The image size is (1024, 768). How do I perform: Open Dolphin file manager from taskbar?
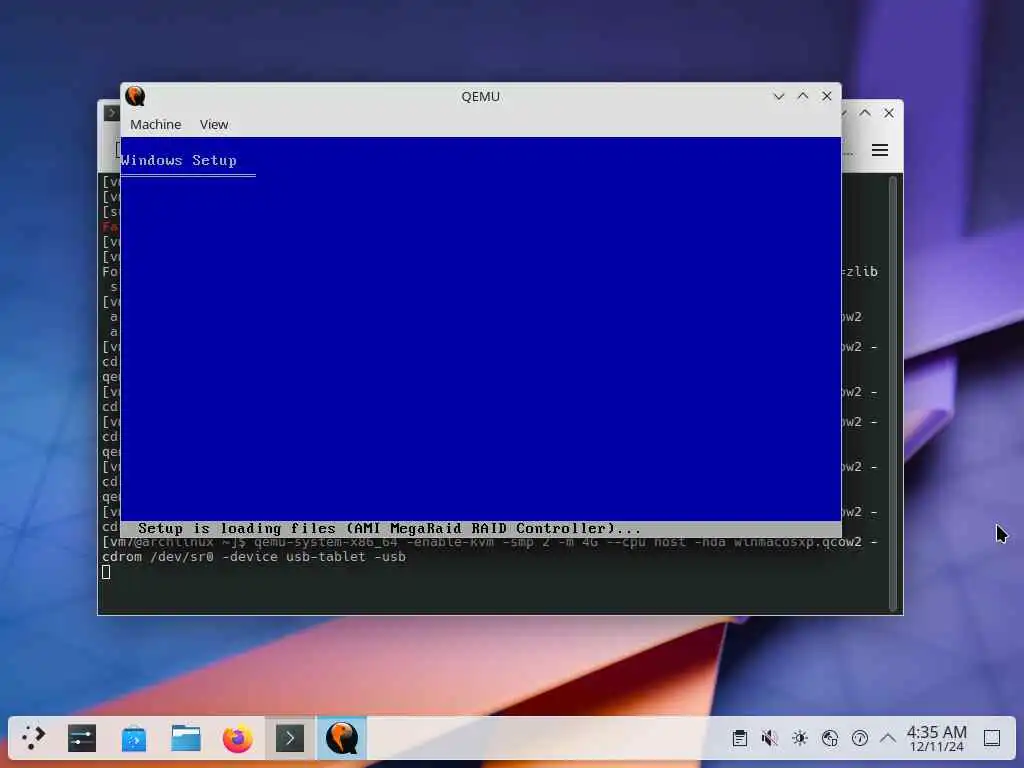(x=186, y=738)
